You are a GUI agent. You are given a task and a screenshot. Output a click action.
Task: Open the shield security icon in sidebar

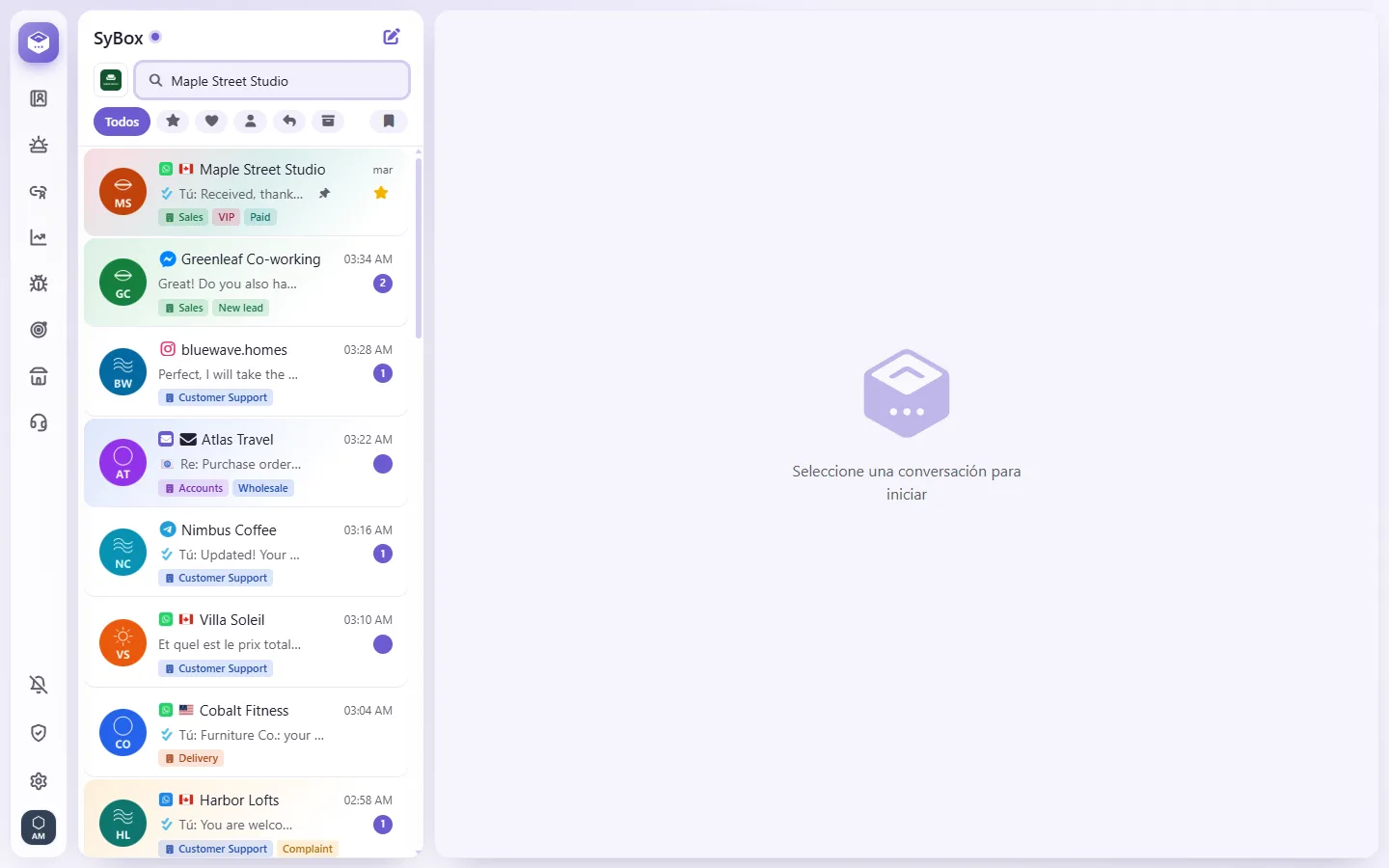tap(39, 733)
